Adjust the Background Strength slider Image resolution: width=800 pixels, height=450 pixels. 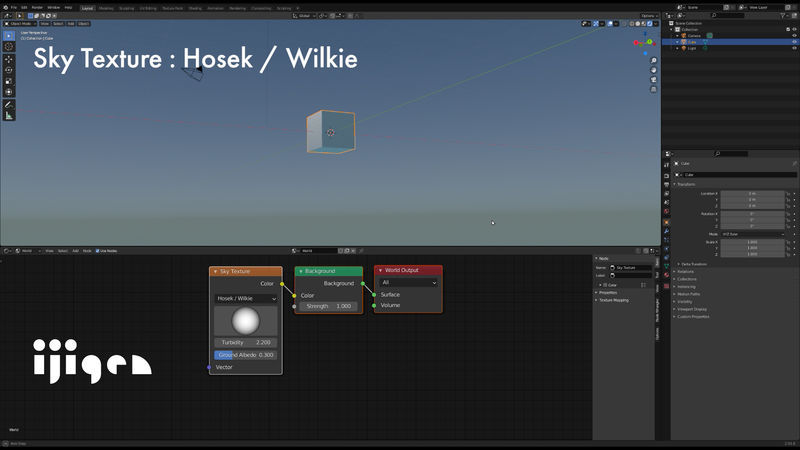click(329, 306)
